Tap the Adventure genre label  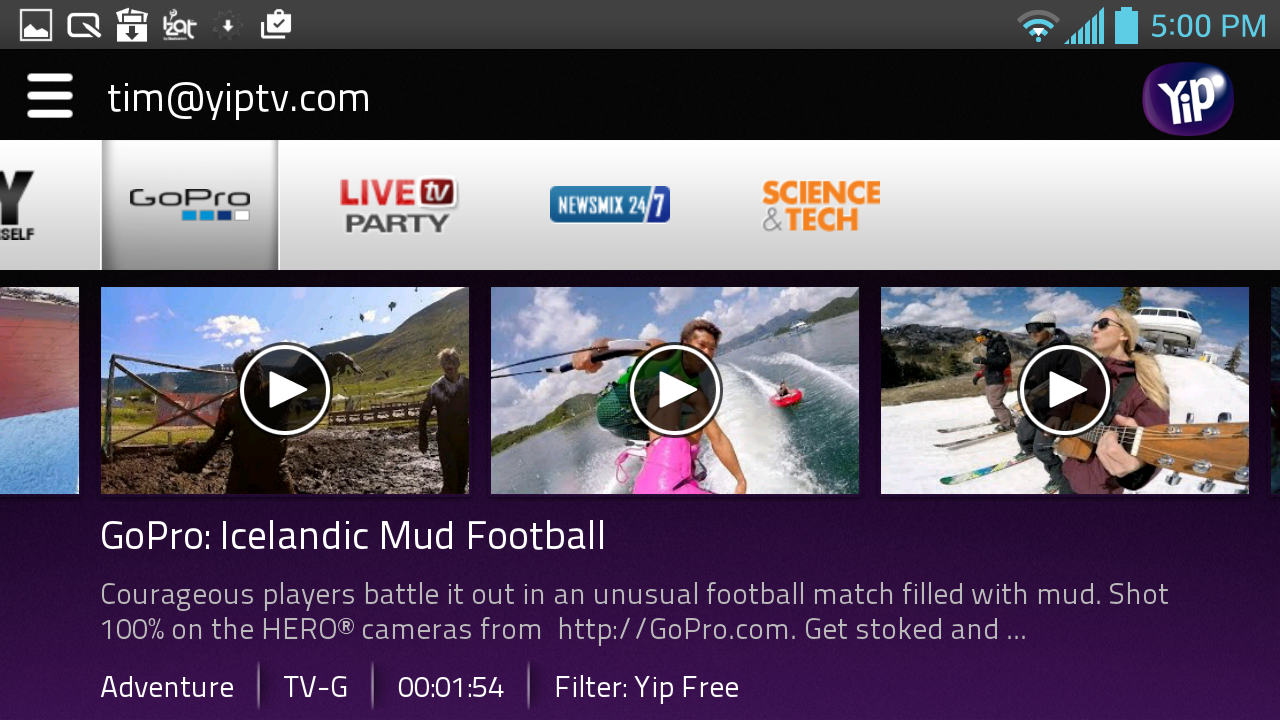click(167, 687)
